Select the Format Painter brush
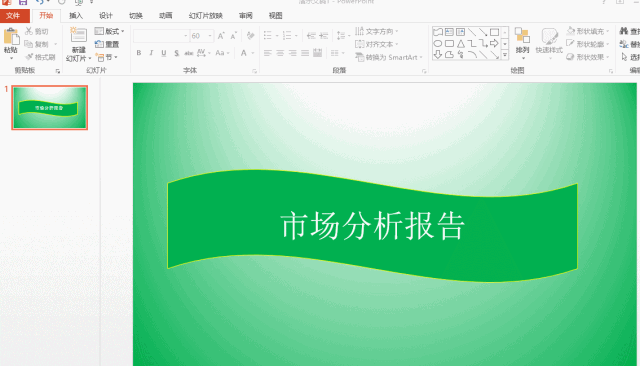Viewport: 640px width, 366px height. [40, 57]
